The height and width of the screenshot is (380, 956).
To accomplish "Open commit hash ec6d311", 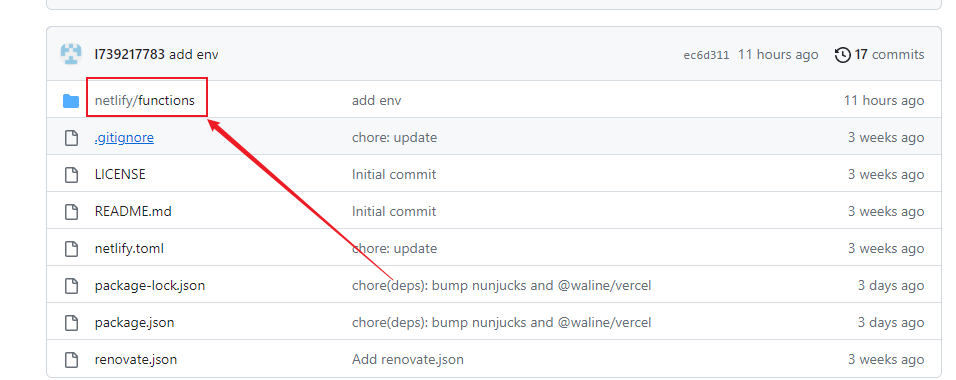I will click(706, 55).
